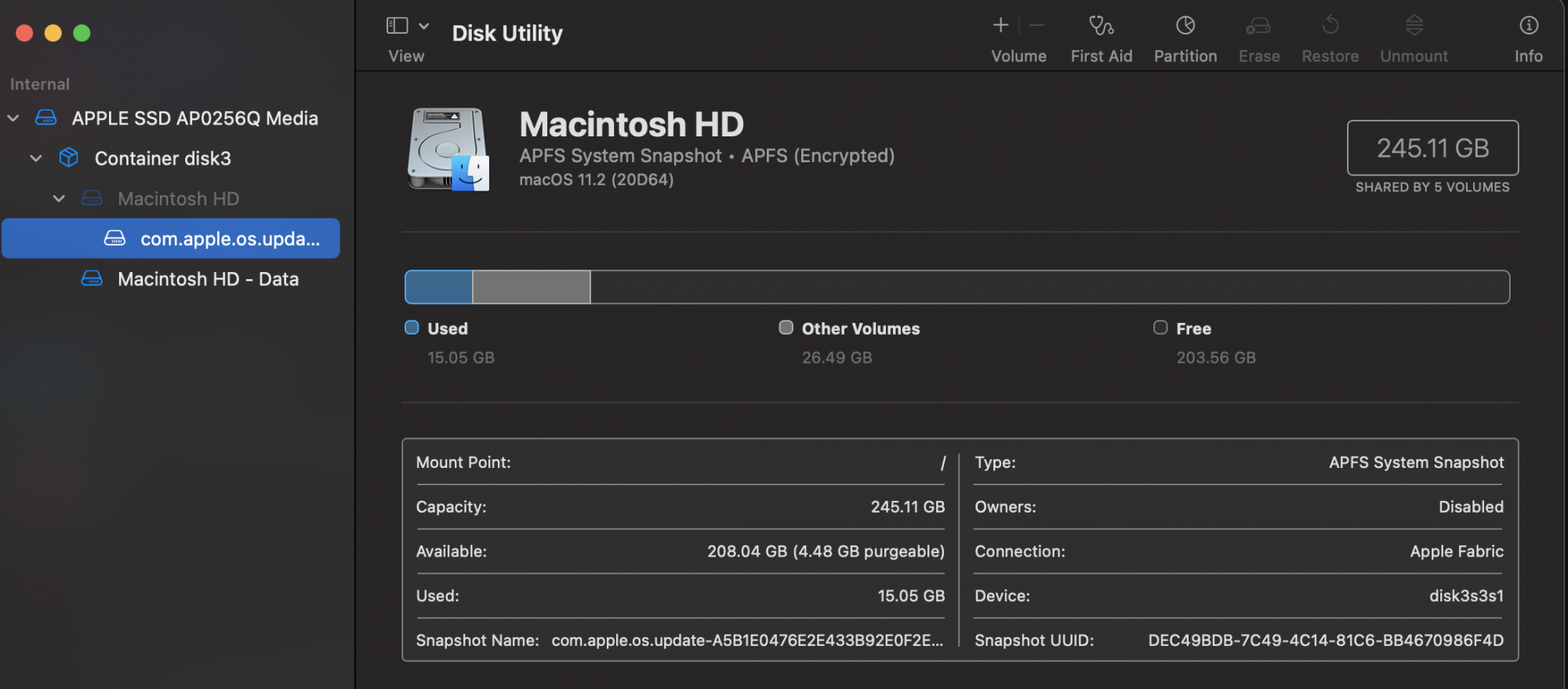The height and width of the screenshot is (689, 1568).
Task: Click Capacity value 245.11 GB in table
Action: (908, 507)
